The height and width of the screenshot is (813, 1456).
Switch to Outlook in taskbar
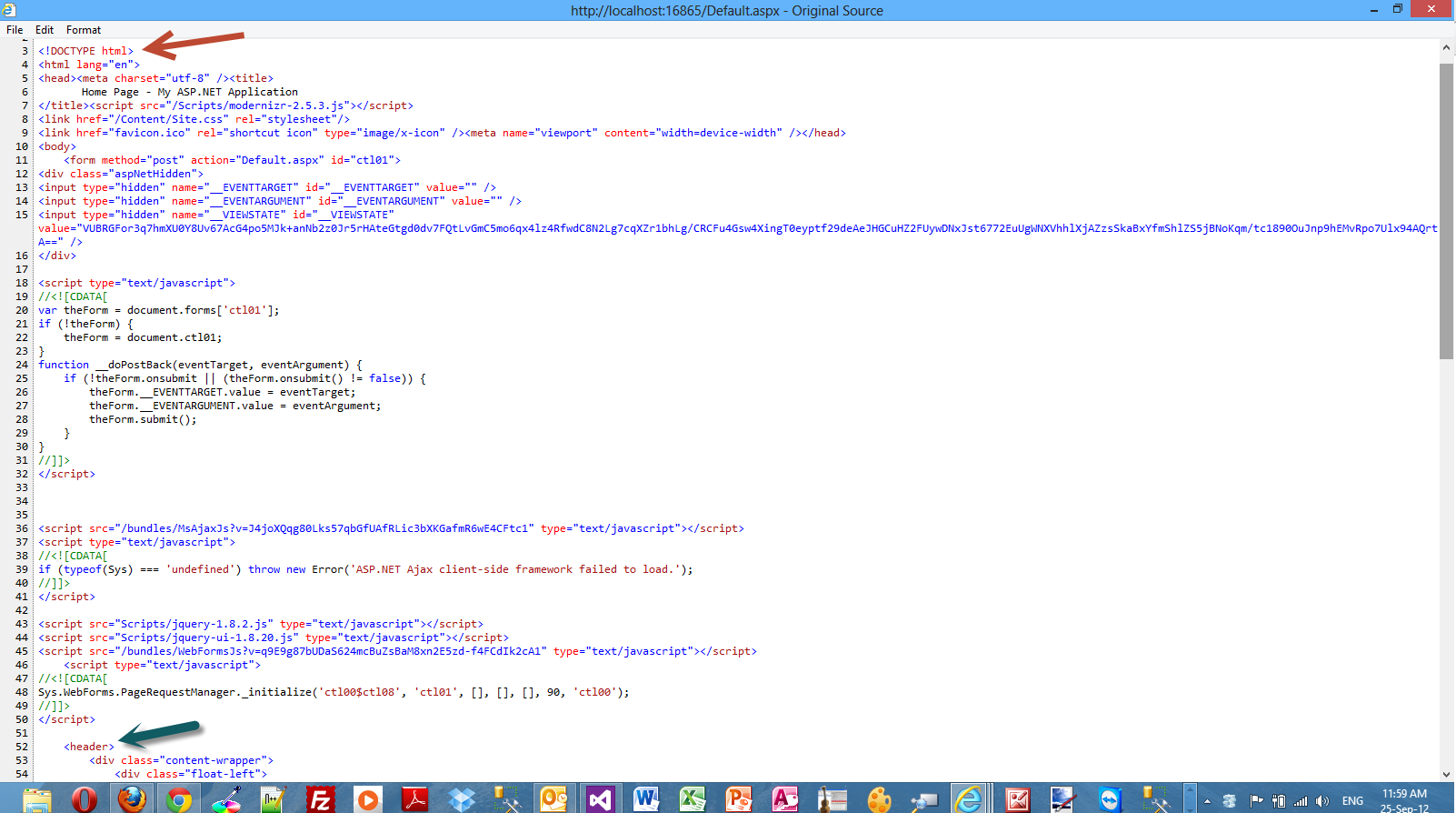point(553,799)
